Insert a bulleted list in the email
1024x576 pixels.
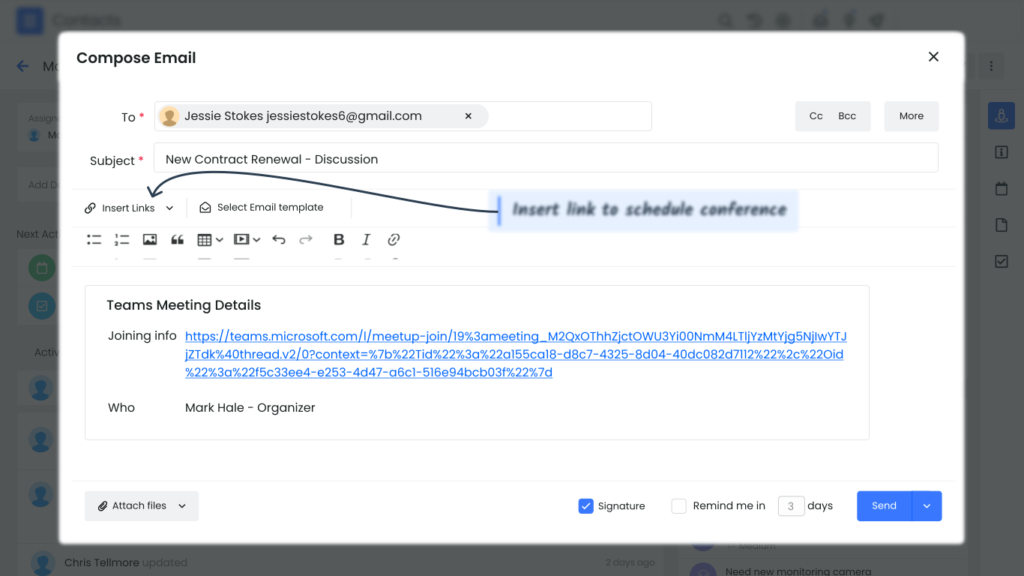94,240
